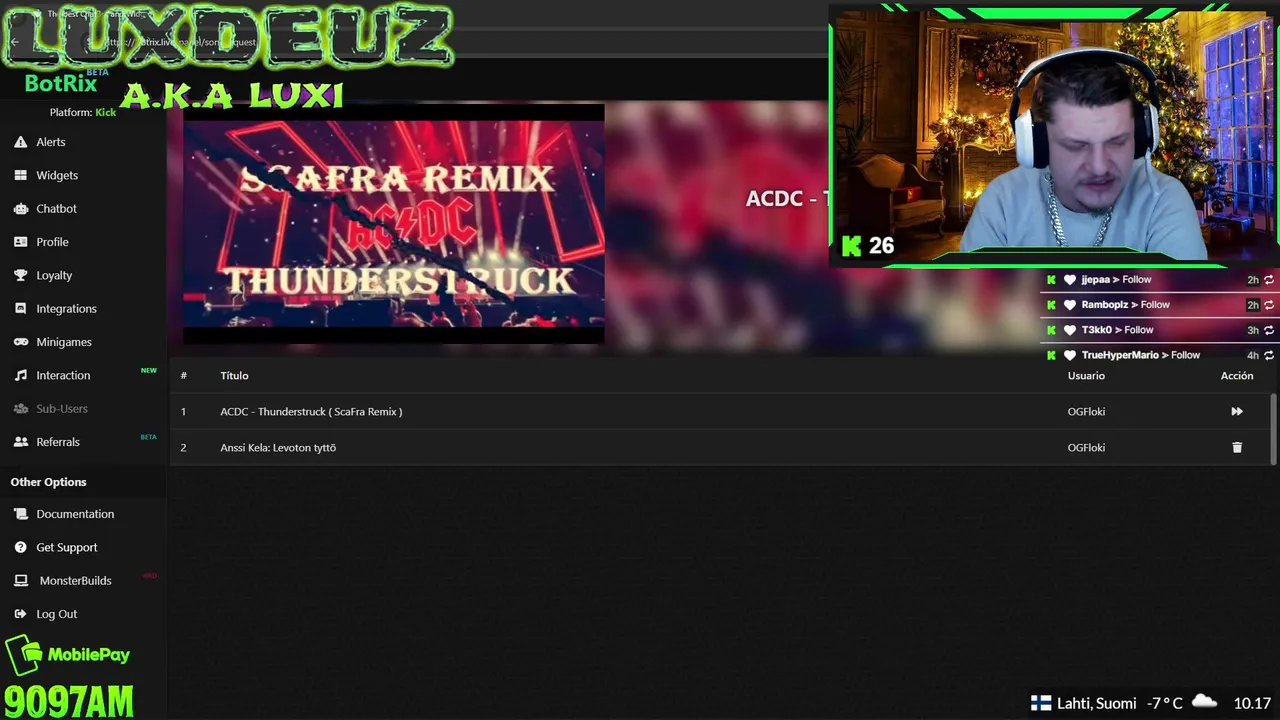Select the Anssi Kela: Levoton tyttö row

tap(720, 447)
